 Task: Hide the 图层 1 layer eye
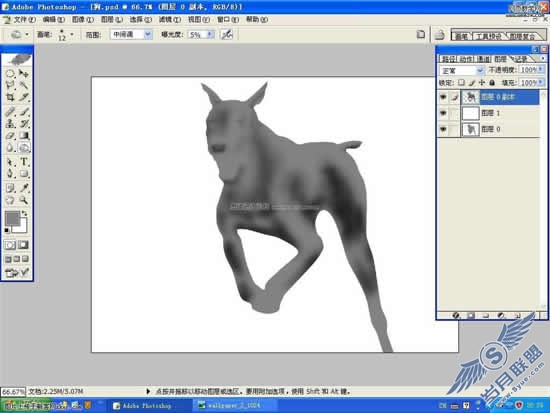click(443, 113)
